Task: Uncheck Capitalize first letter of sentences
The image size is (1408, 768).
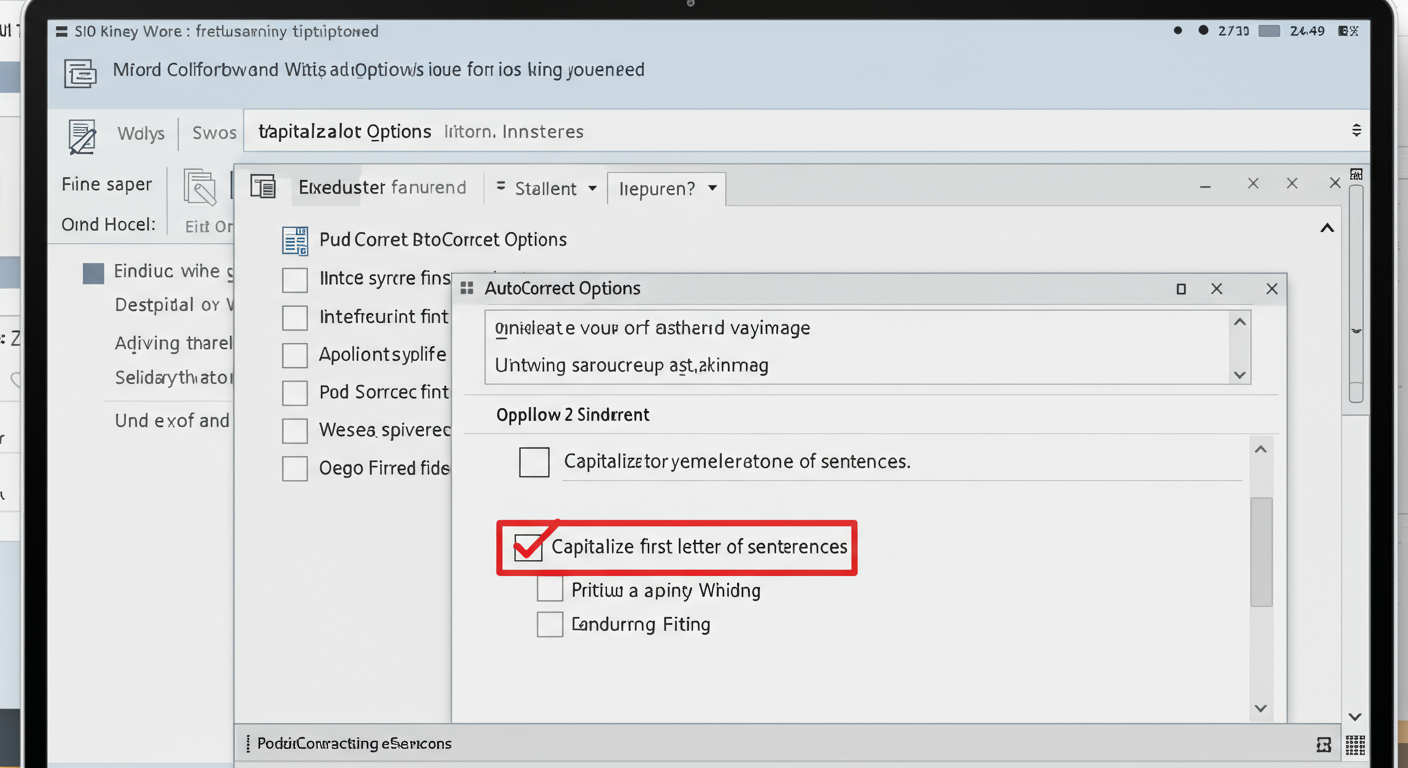Action: 529,547
